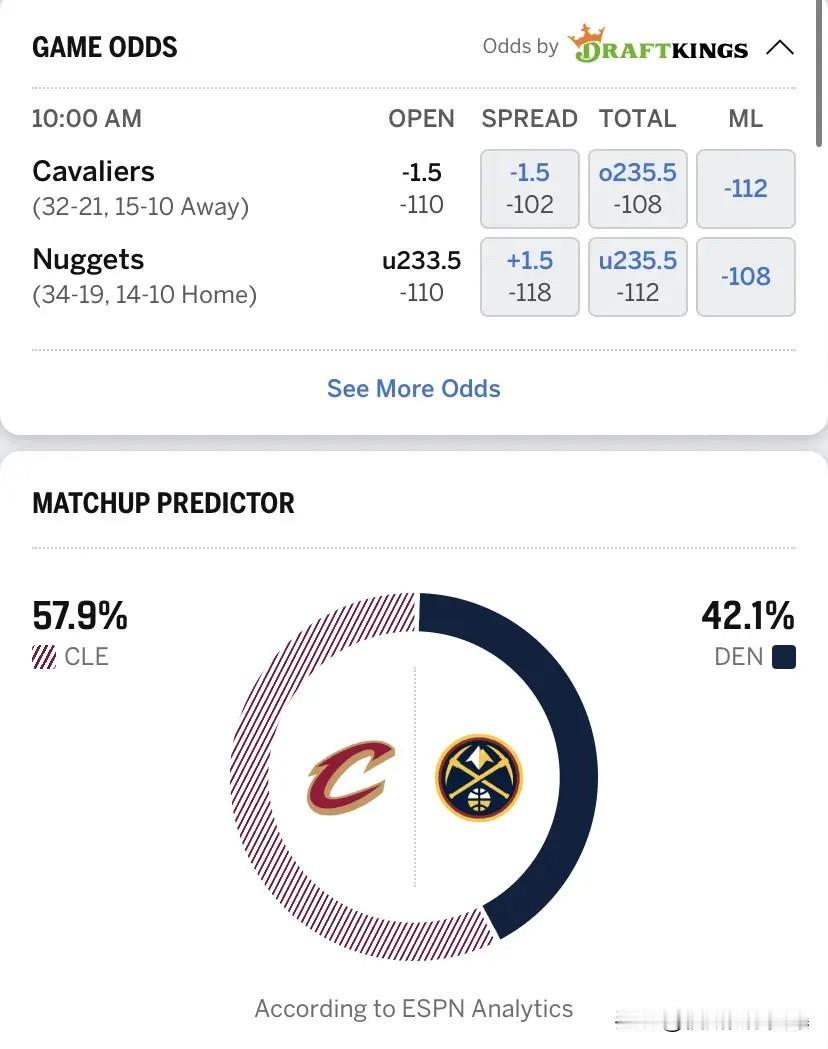Choose the over o235.5 total
The width and height of the screenshot is (828, 1049).
coord(637,189)
